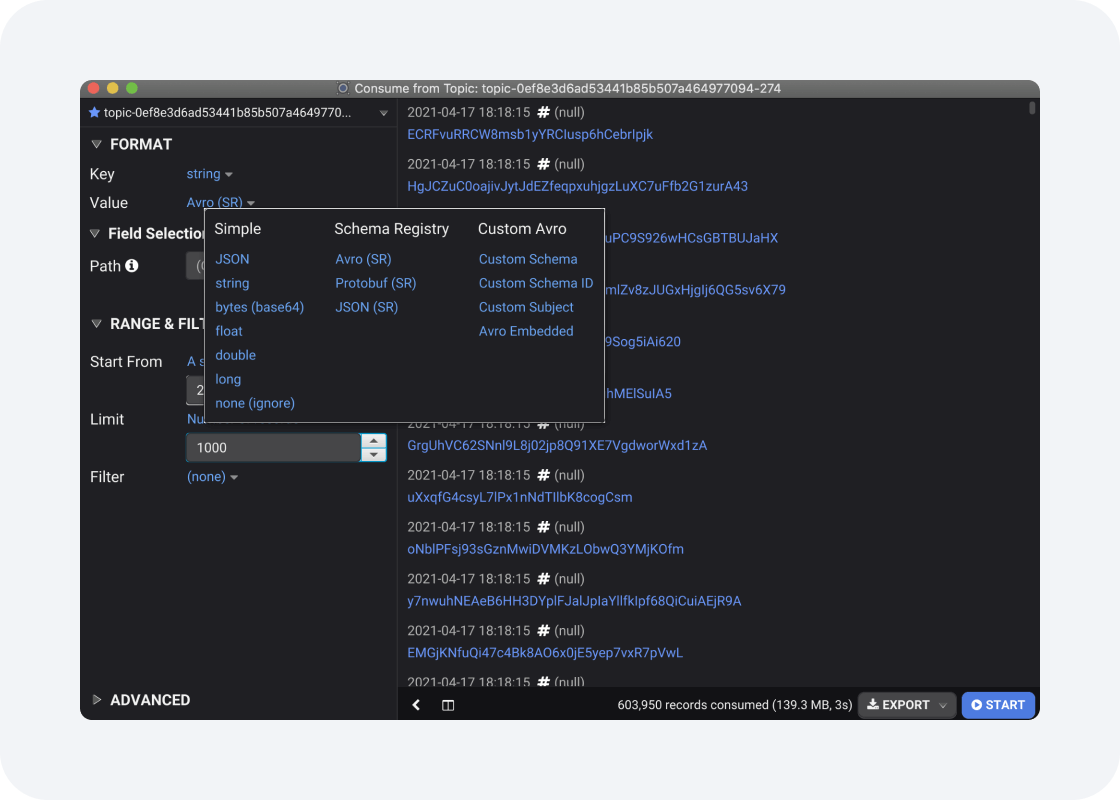
Task: Choose double format option
Action: [x=235, y=355]
